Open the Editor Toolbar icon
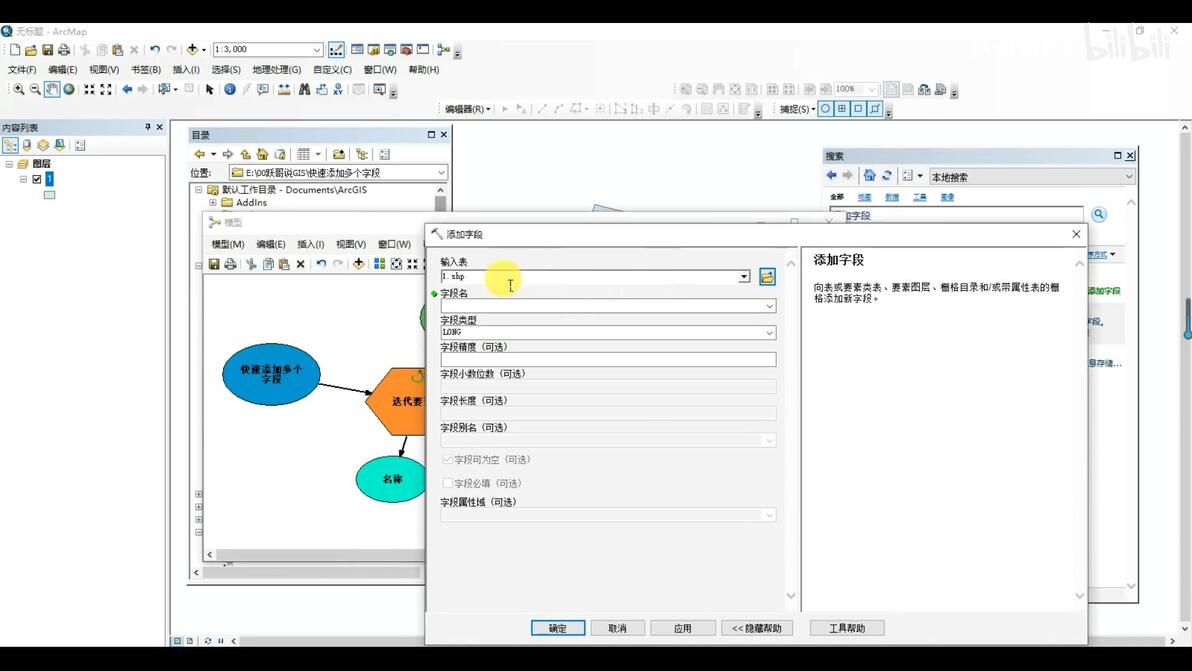This screenshot has height=671, width=1192. point(336,49)
